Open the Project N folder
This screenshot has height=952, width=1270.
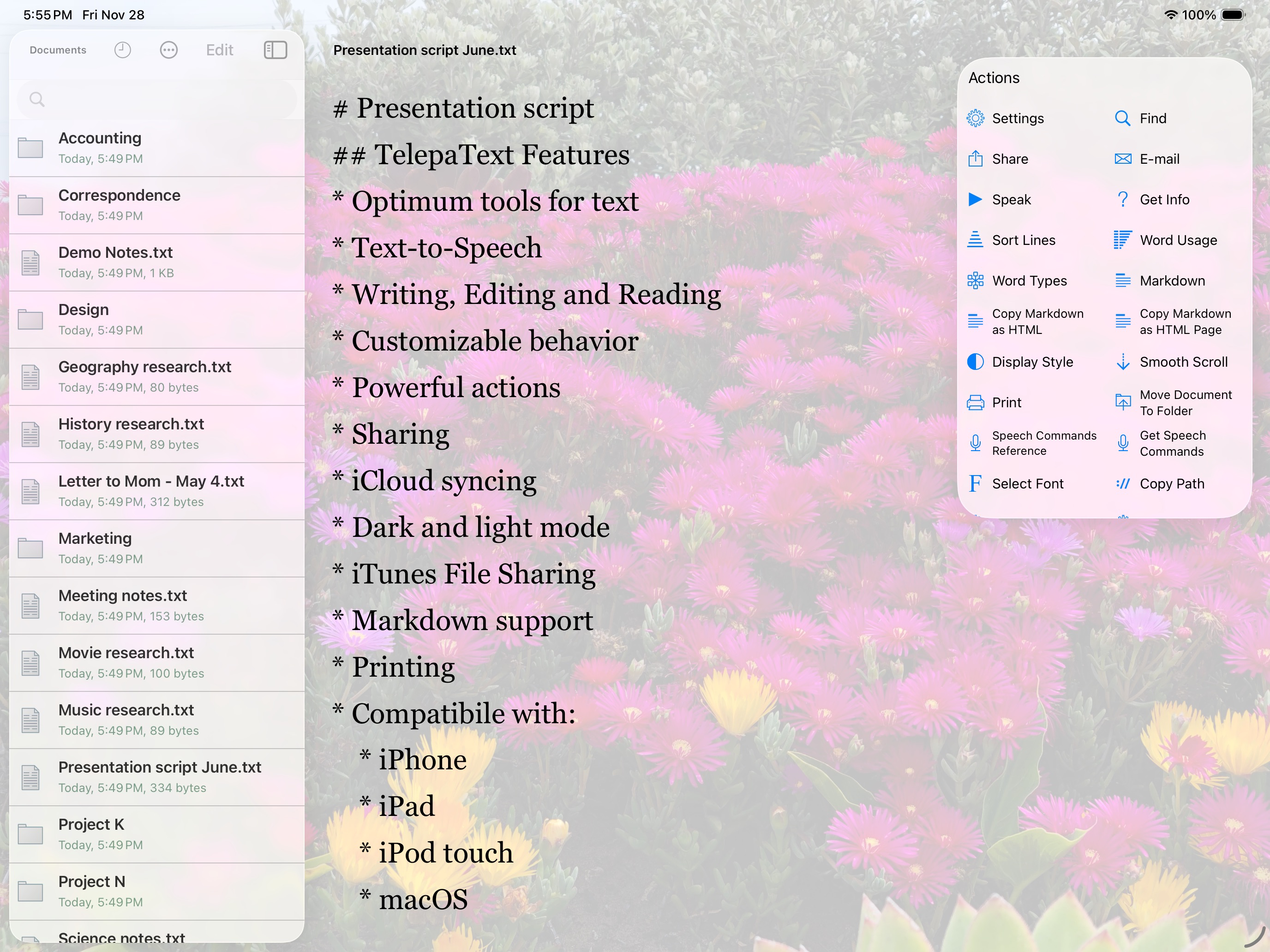click(x=157, y=892)
